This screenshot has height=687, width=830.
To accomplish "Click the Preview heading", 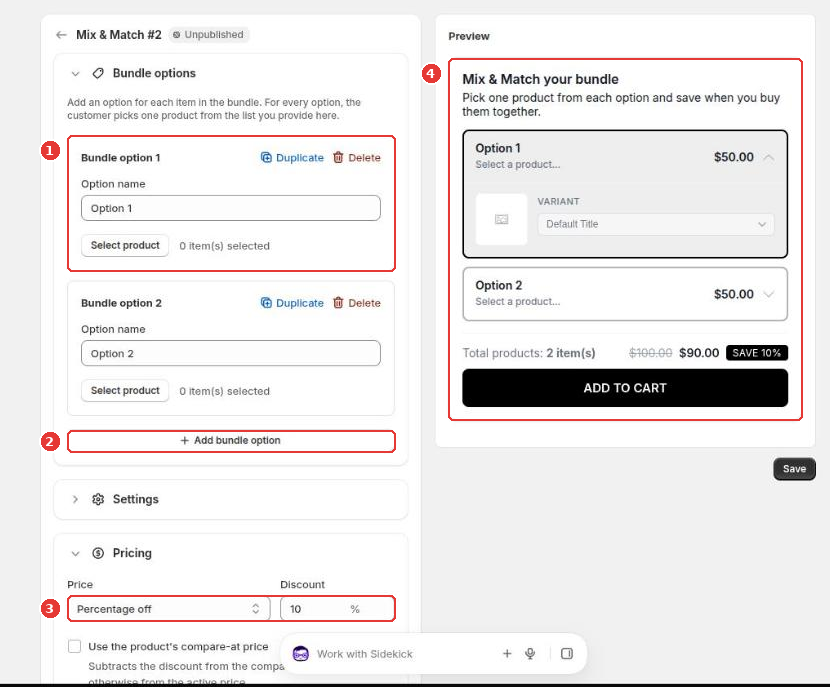I will click(x=469, y=37).
